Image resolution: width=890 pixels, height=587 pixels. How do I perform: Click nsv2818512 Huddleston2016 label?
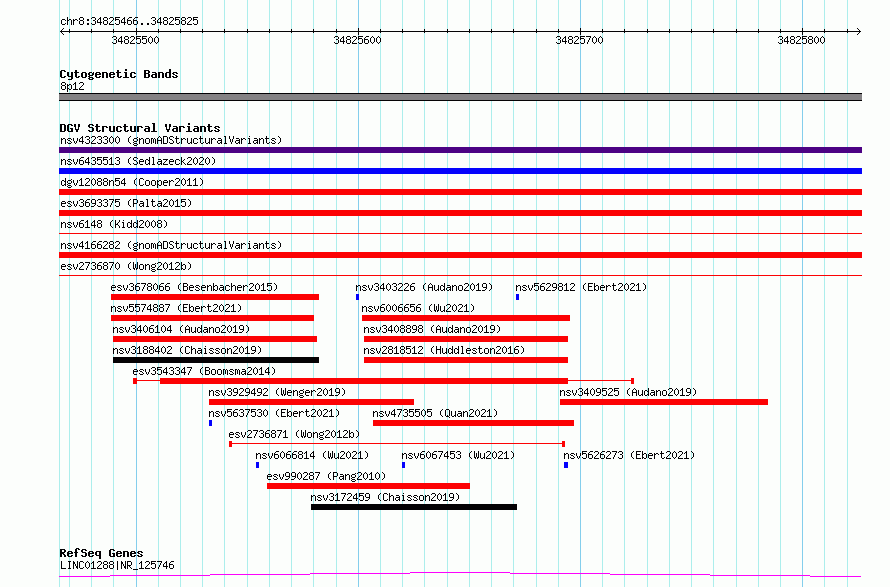(444, 350)
